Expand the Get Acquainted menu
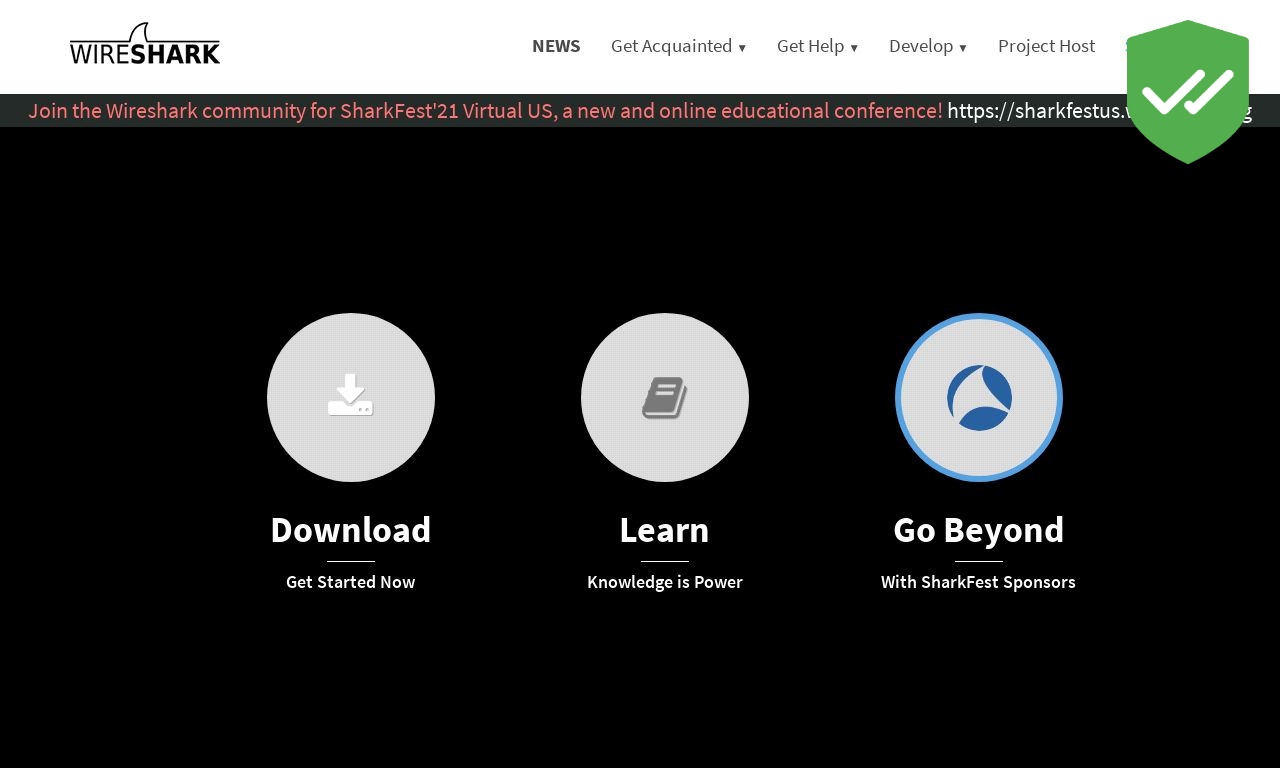 679,46
